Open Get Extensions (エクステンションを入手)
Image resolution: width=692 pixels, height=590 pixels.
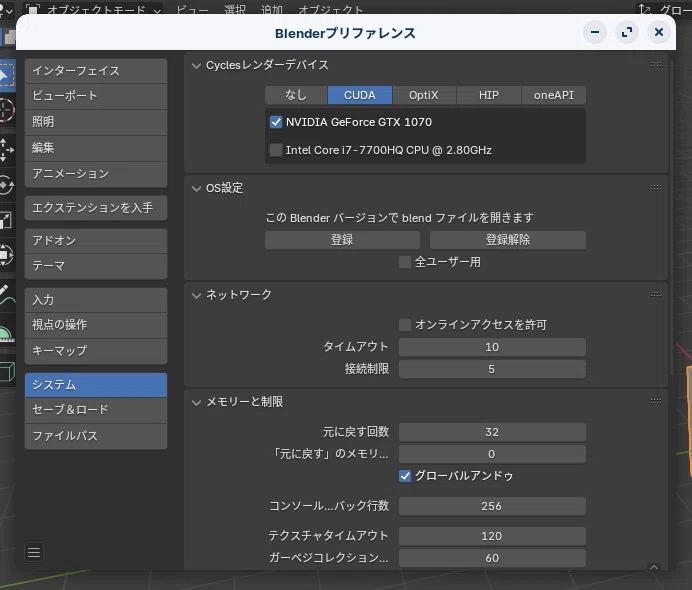pos(96,207)
